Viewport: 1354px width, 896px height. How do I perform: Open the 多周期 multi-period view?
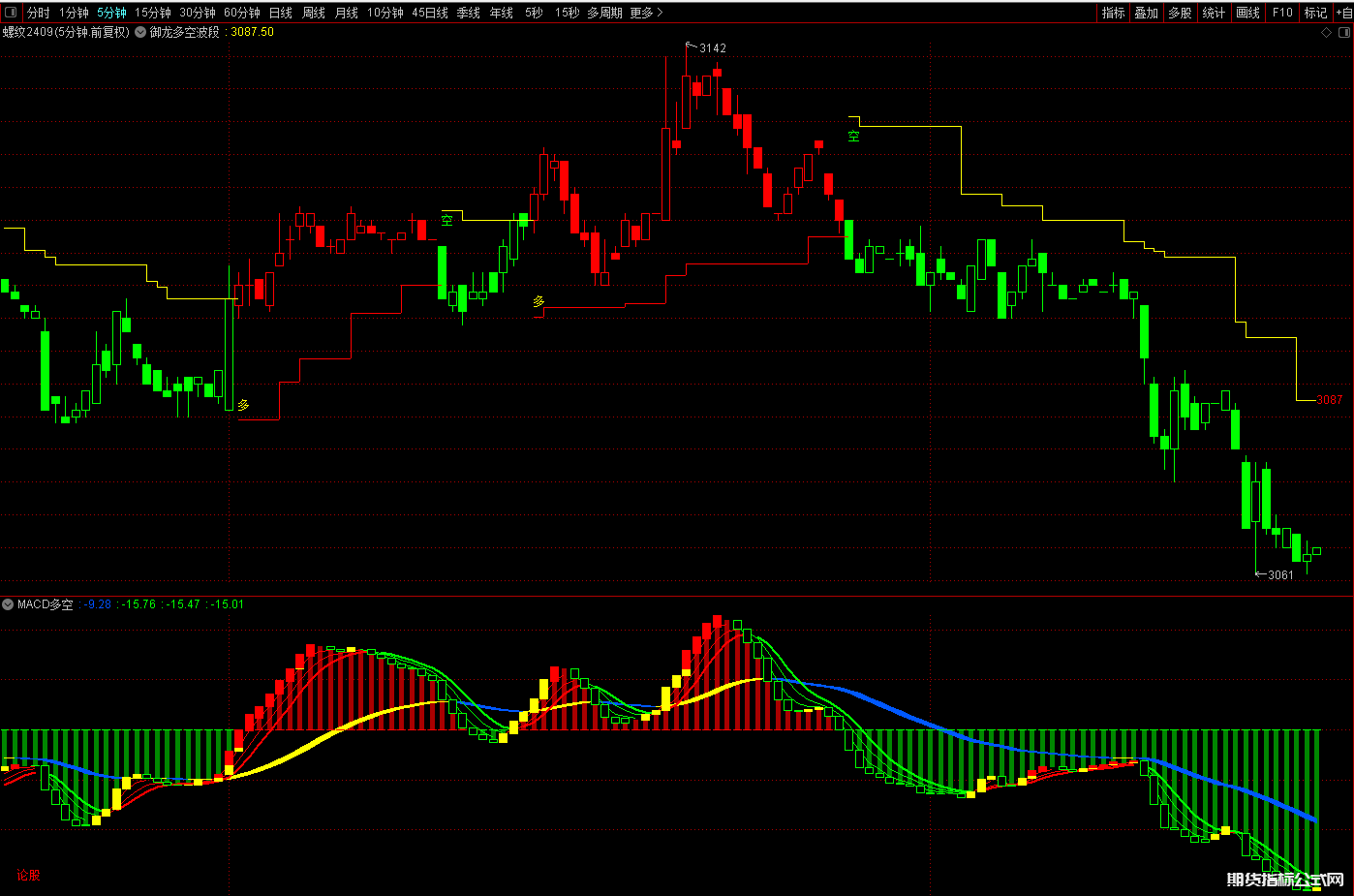(604, 13)
